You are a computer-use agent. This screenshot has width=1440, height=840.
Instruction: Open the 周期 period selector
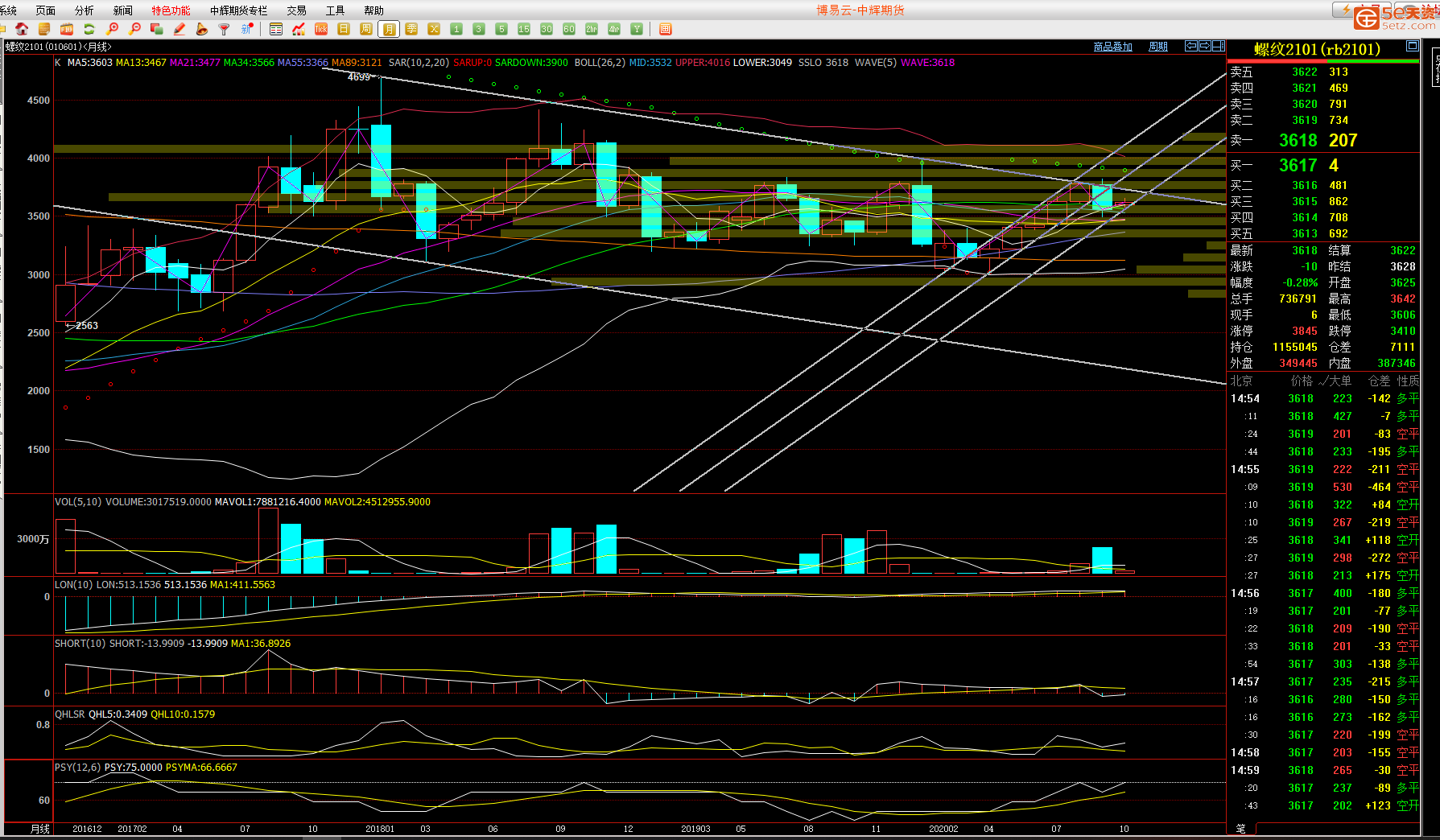pos(1158,47)
